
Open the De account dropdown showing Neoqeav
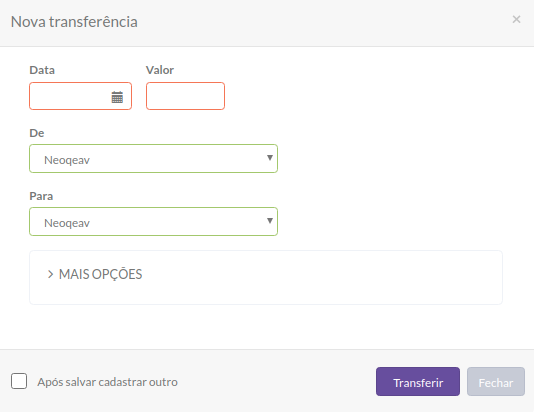tap(154, 159)
